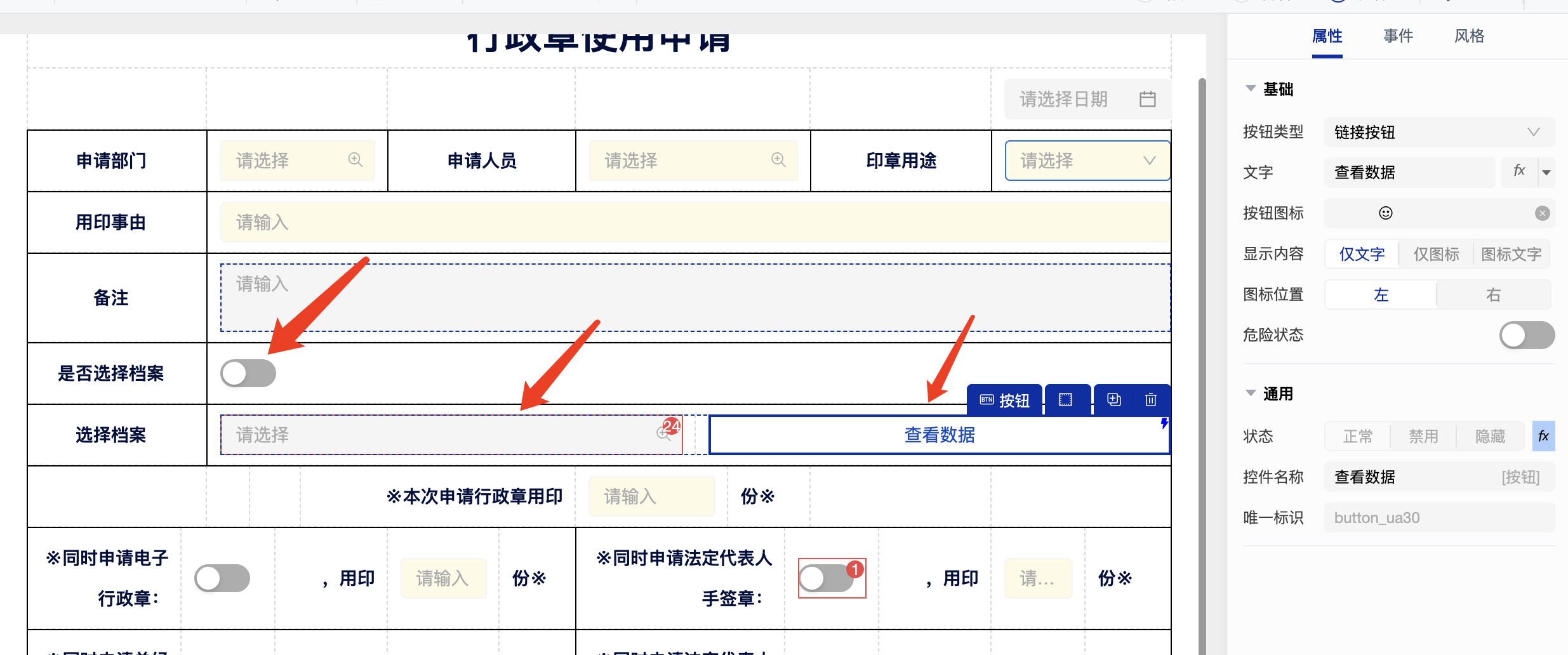The width and height of the screenshot is (1568, 655).
Task: Click the search icon in 申请部门 field
Action: coord(355,160)
